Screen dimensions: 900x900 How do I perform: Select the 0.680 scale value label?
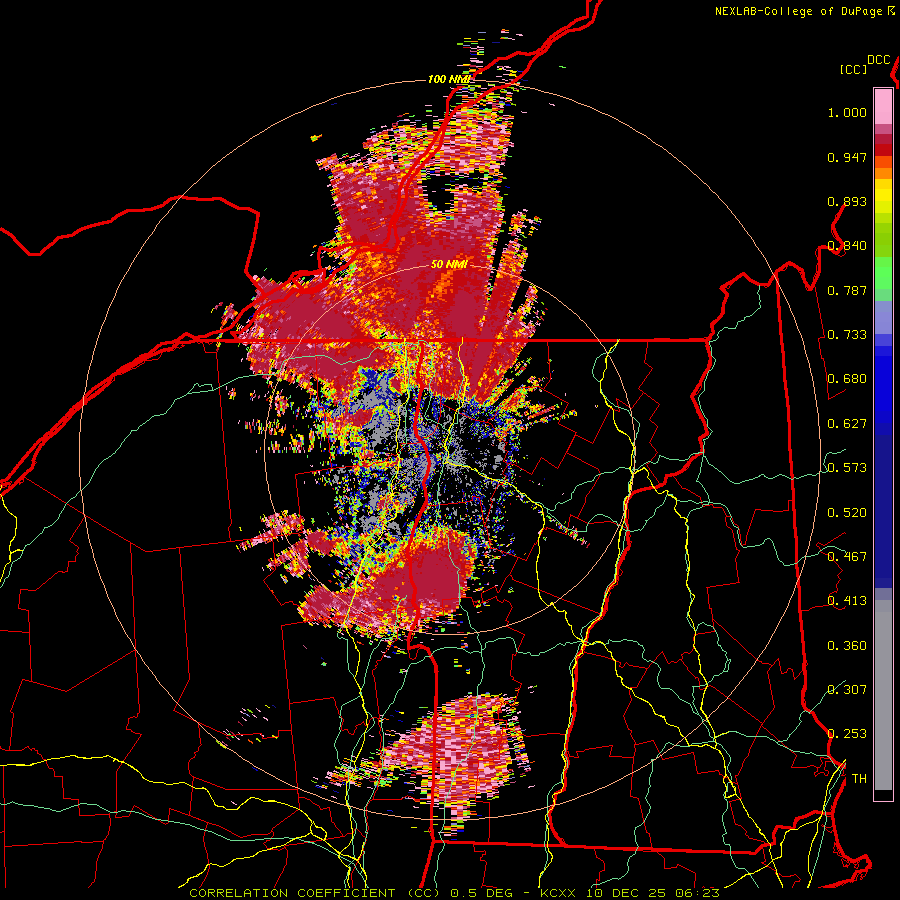pyautogui.click(x=847, y=379)
